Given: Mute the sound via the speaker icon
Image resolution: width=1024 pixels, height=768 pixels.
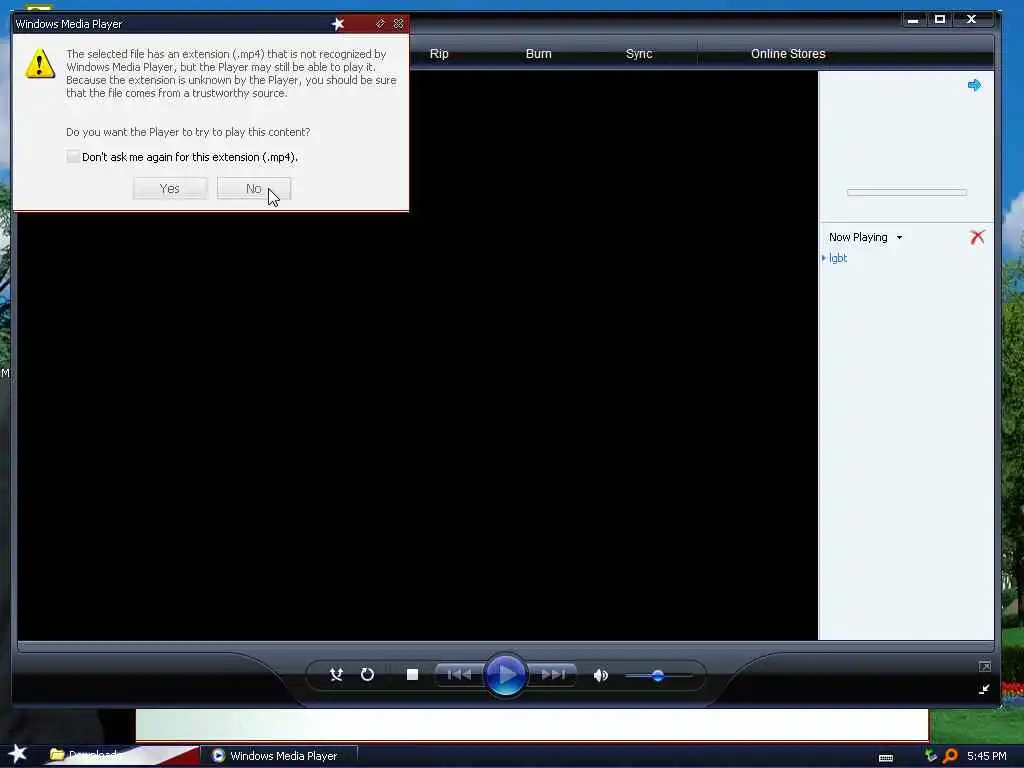Looking at the screenshot, I should 600,675.
